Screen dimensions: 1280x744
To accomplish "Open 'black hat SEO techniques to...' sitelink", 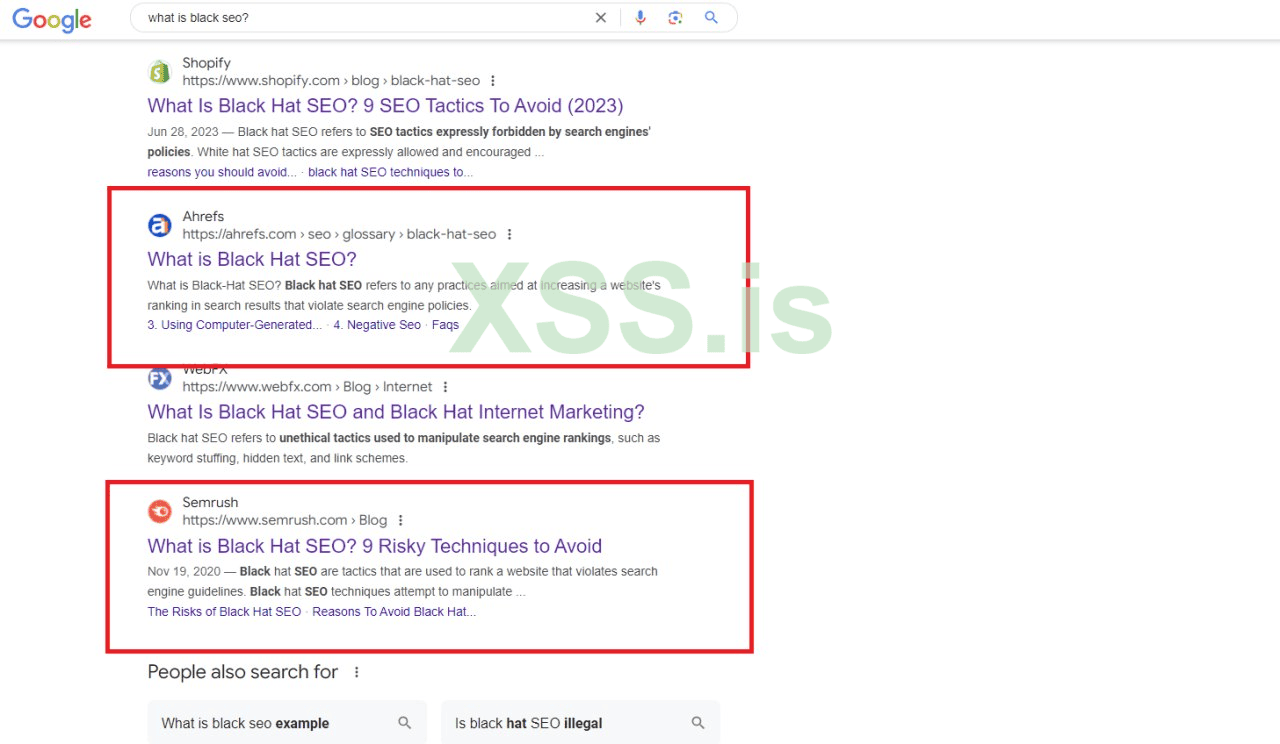I will [390, 172].
